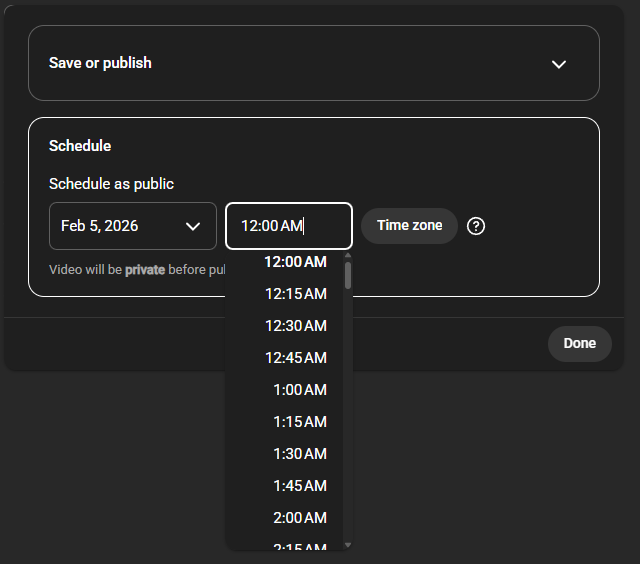This screenshot has height=564, width=640.
Task: Click the scrollbar up arrow
Action: (x=348, y=256)
